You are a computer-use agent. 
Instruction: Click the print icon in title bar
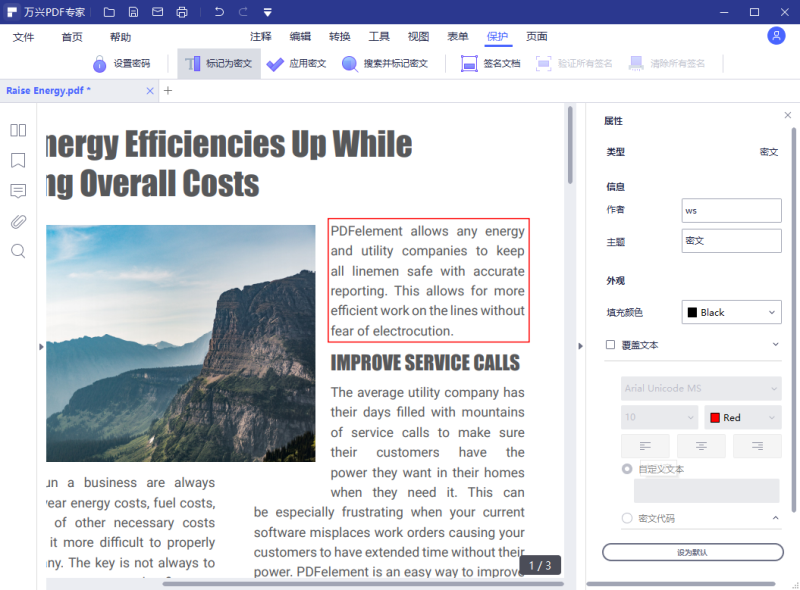click(x=182, y=12)
